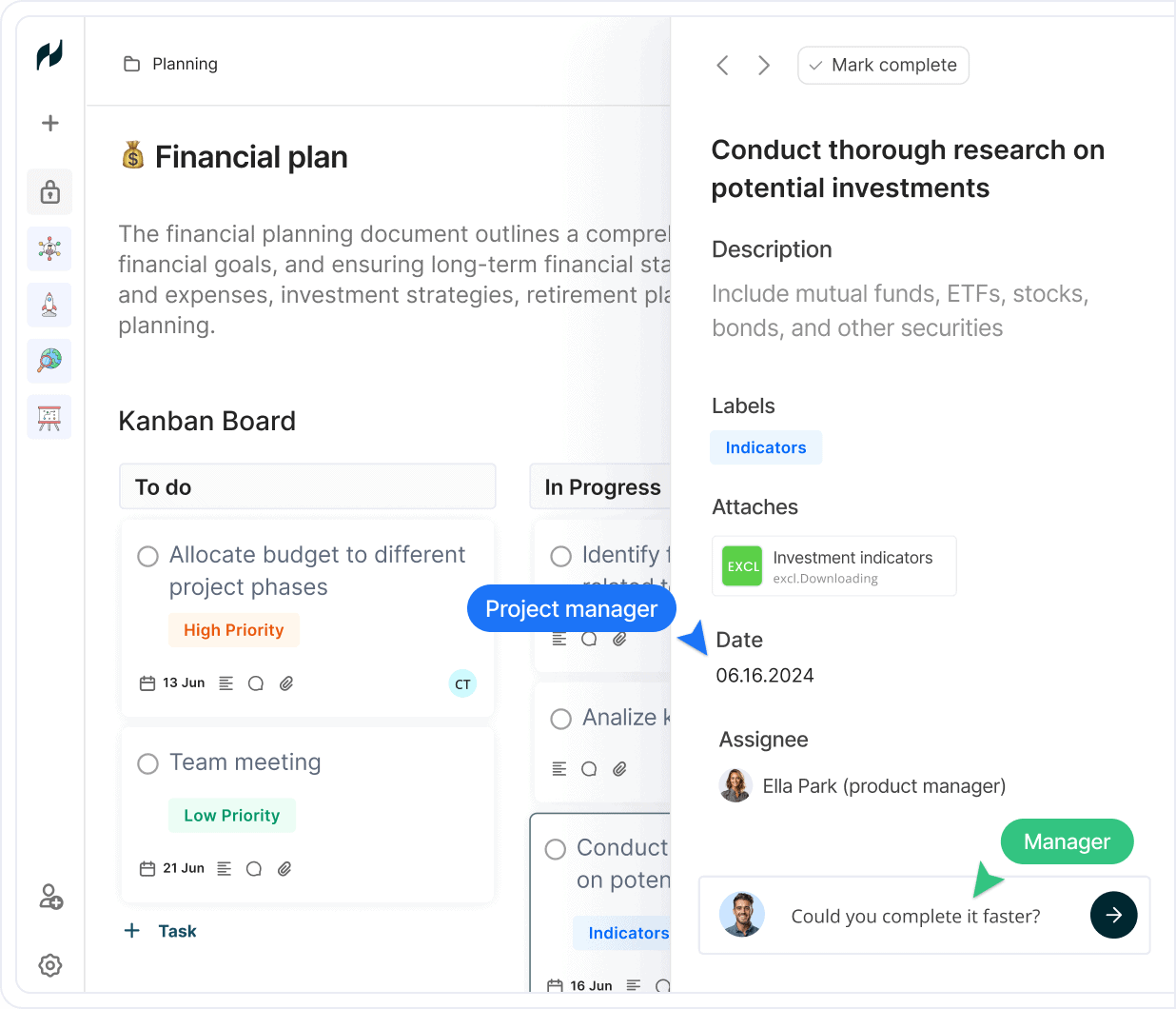
Task: Add a new Task to To do
Action: (161, 931)
